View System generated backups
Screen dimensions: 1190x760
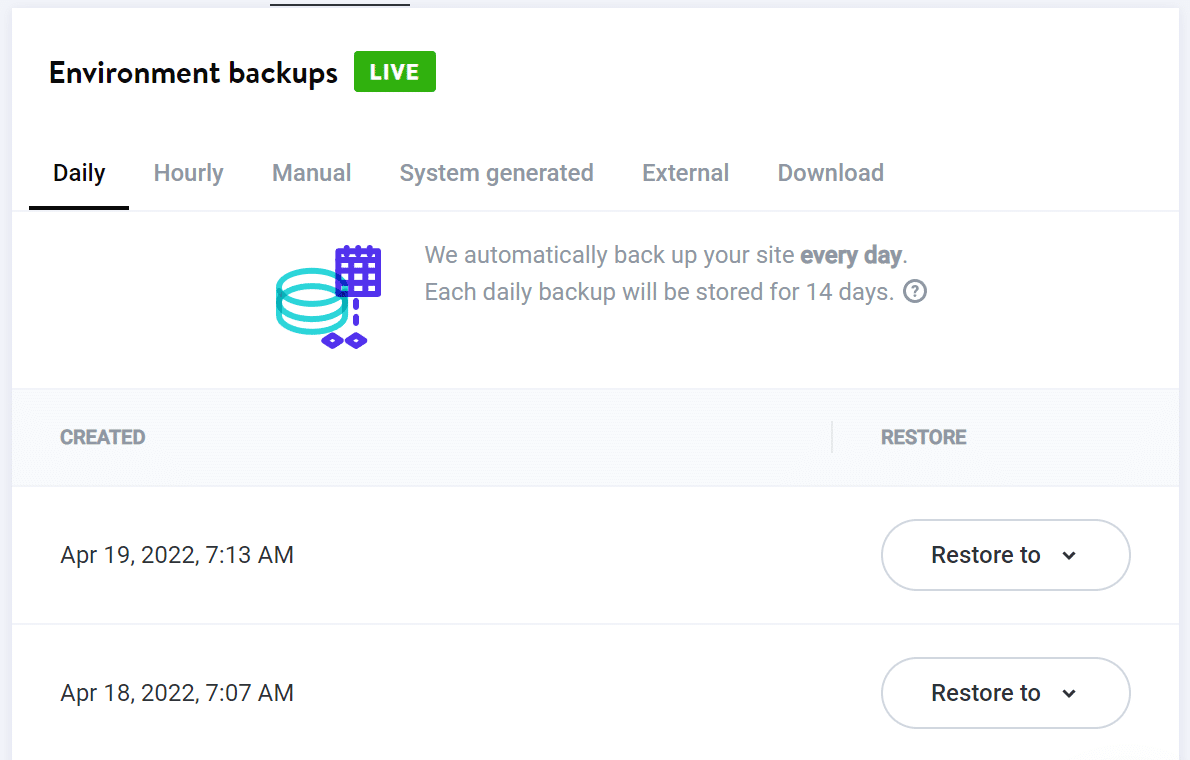click(x=496, y=172)
